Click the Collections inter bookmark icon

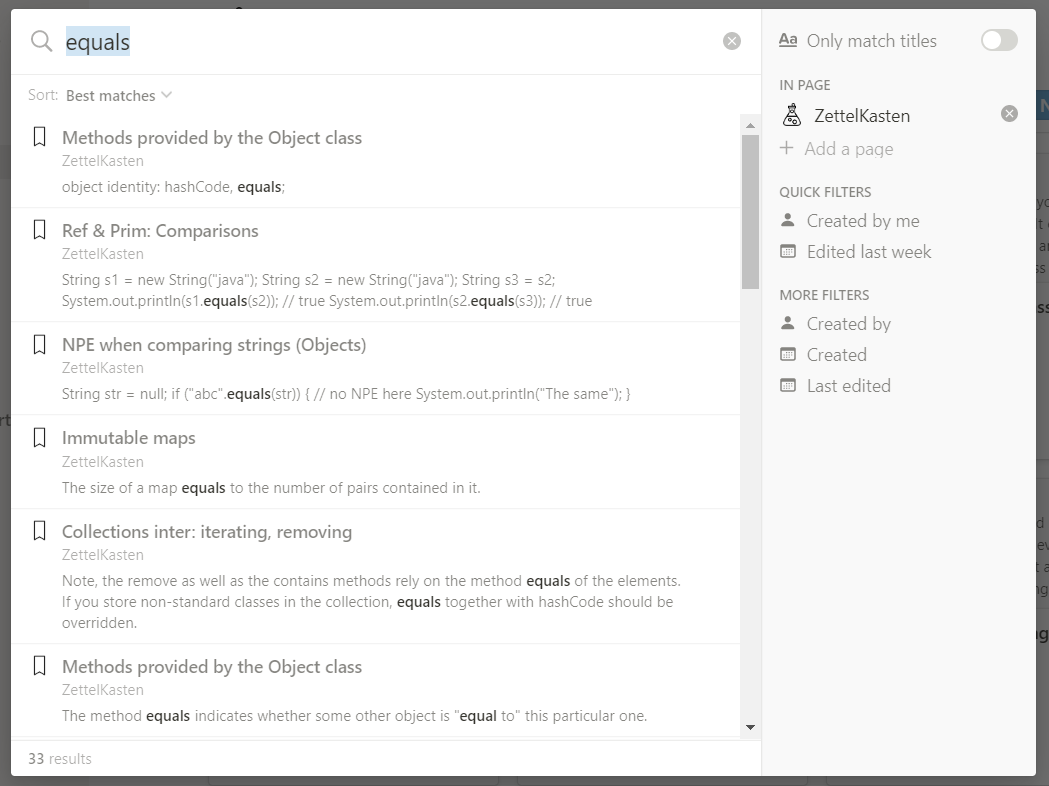[40, 531]
